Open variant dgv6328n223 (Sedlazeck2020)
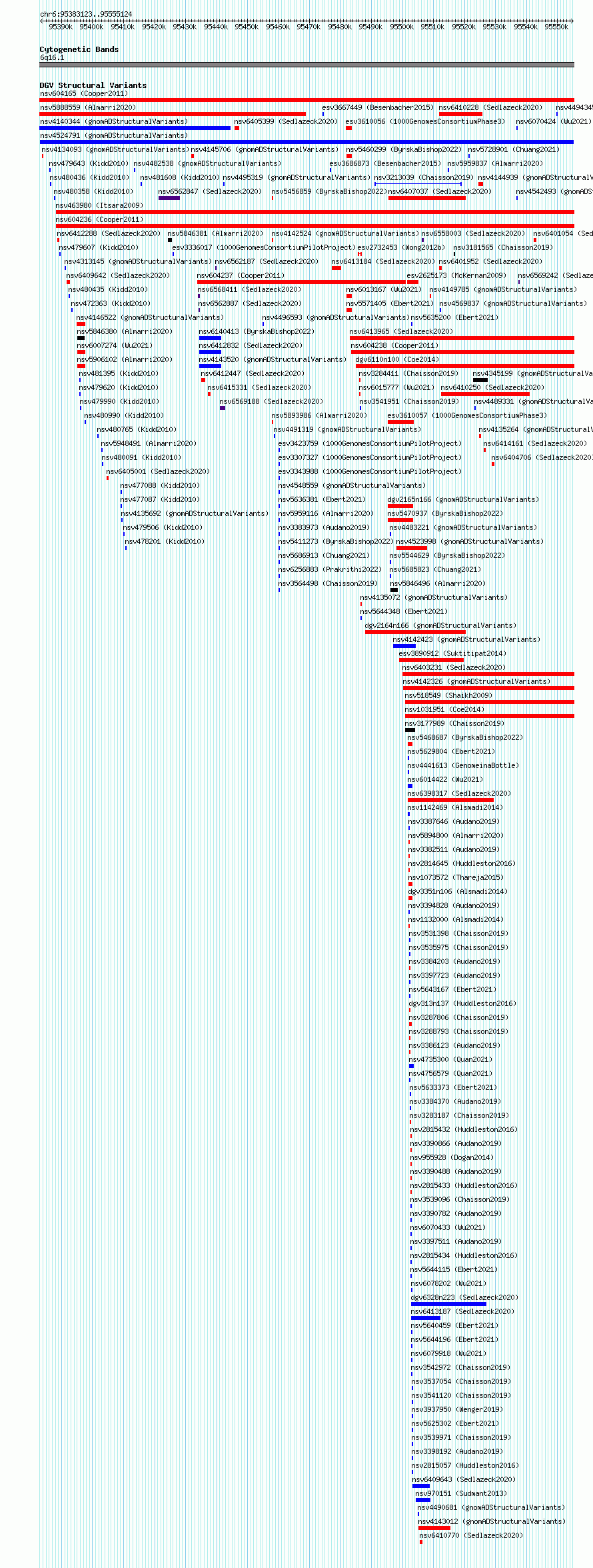 pyautogui.click(x=464, y=1297)
